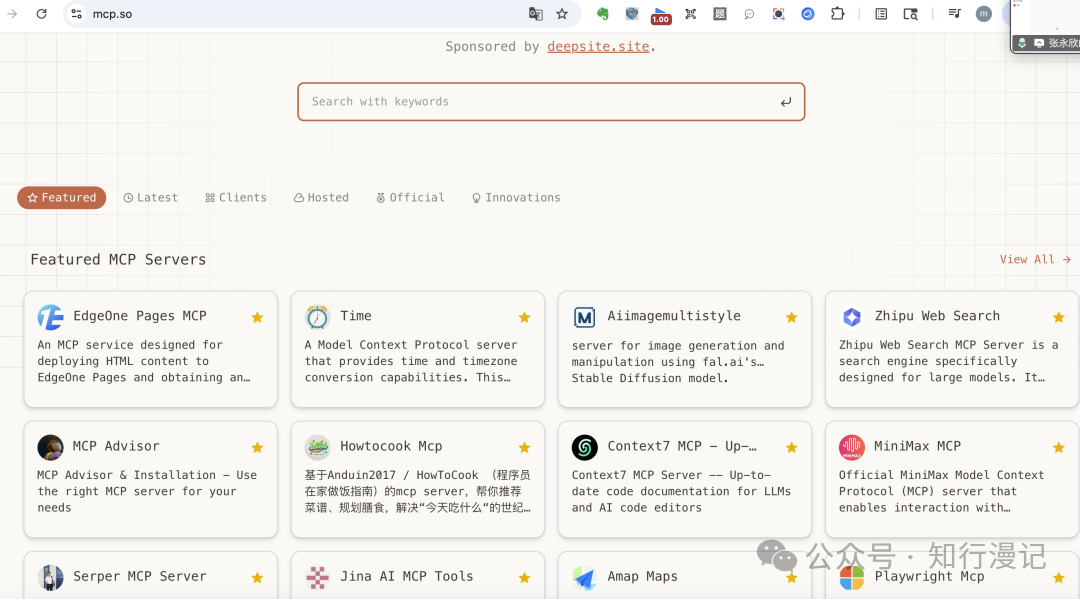Open the blue circle extension icon

[808, 14]
